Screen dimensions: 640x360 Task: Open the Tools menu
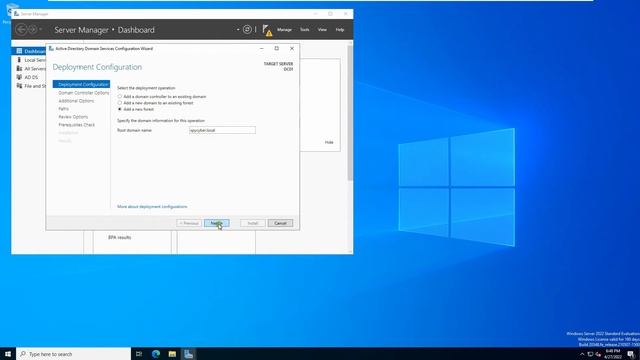tap(304, 30)
